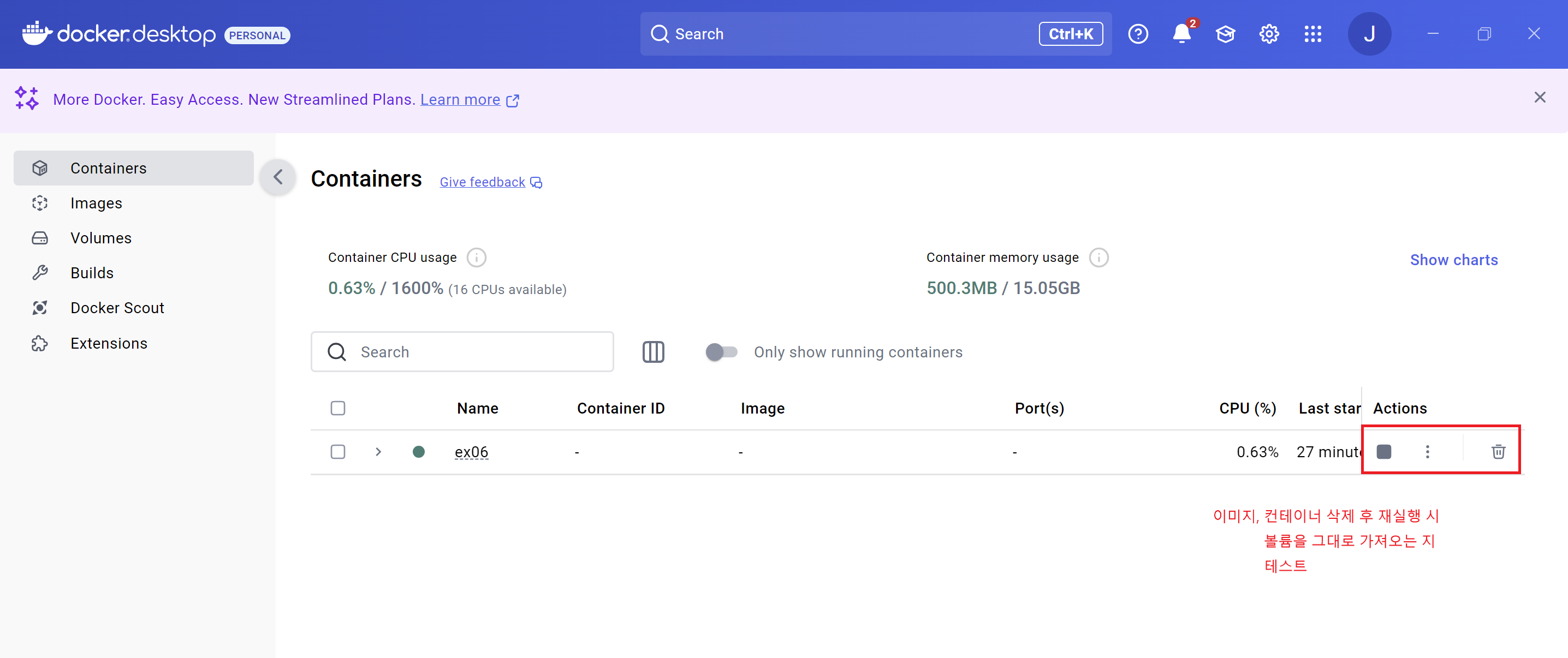Go to Images in sidebar
This screenshot has height=658, width=1568.
[x=96, y=203]
